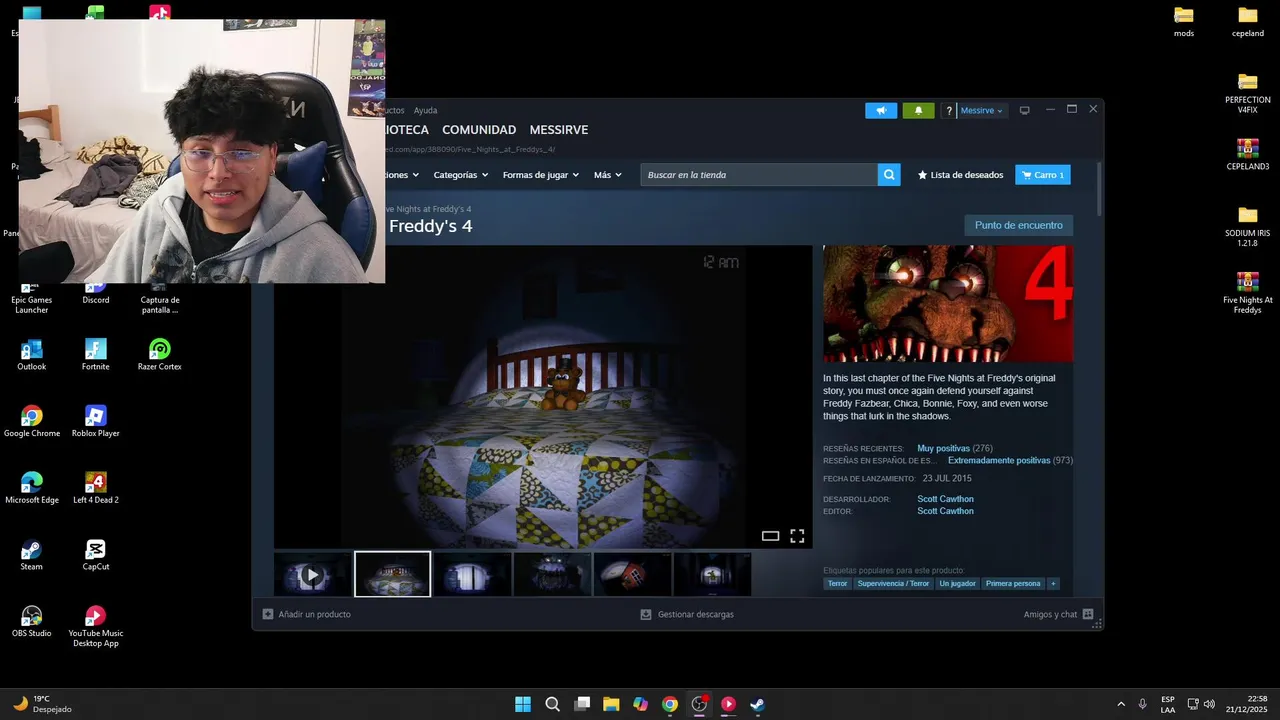Open Gestionar descargas
This screenshot has height=720, width=1280.
pyautogui.click(x=687, y=614)
